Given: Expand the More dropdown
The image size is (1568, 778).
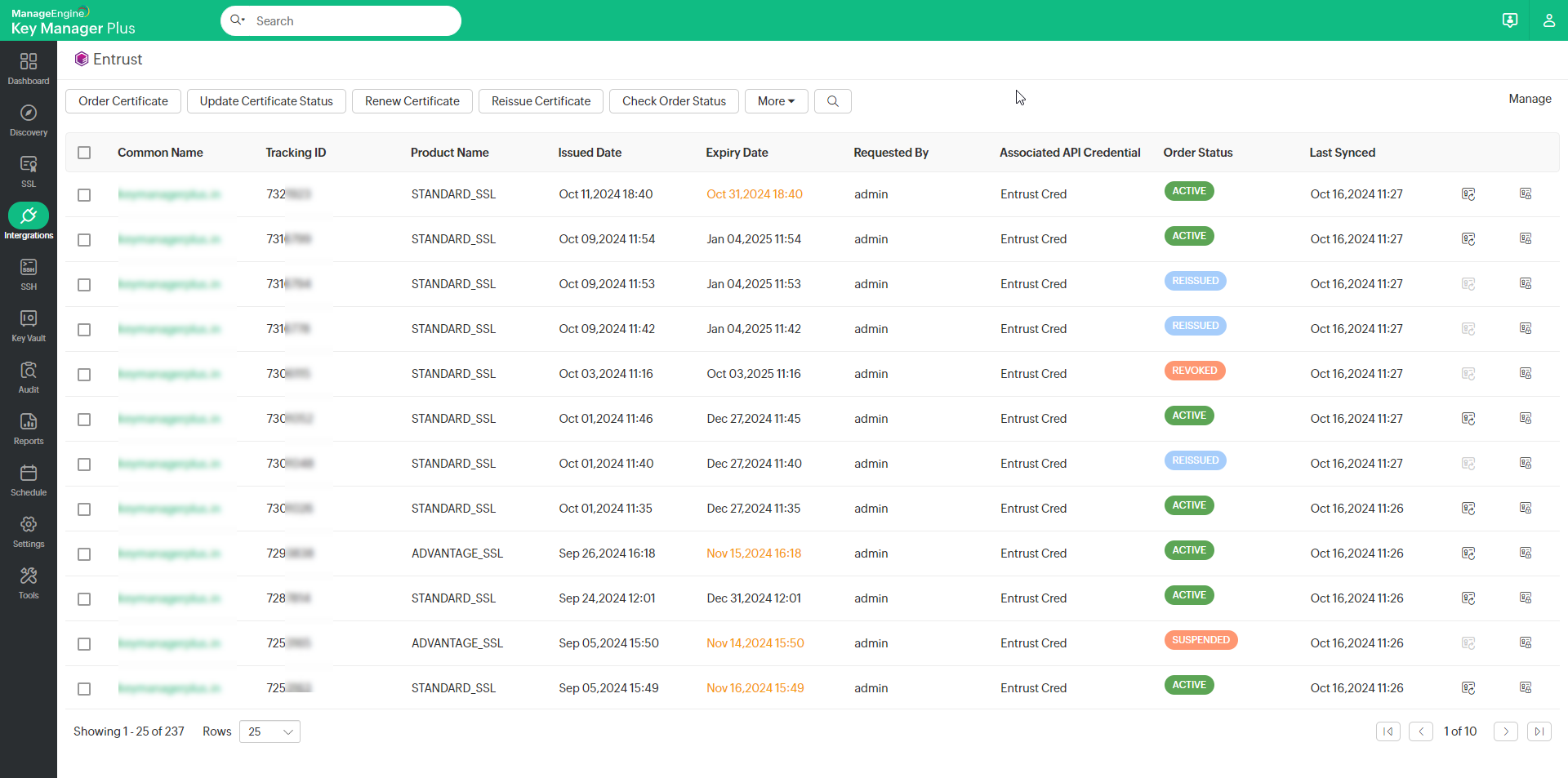Looking at the screenshot, I should tap(775, 100).
